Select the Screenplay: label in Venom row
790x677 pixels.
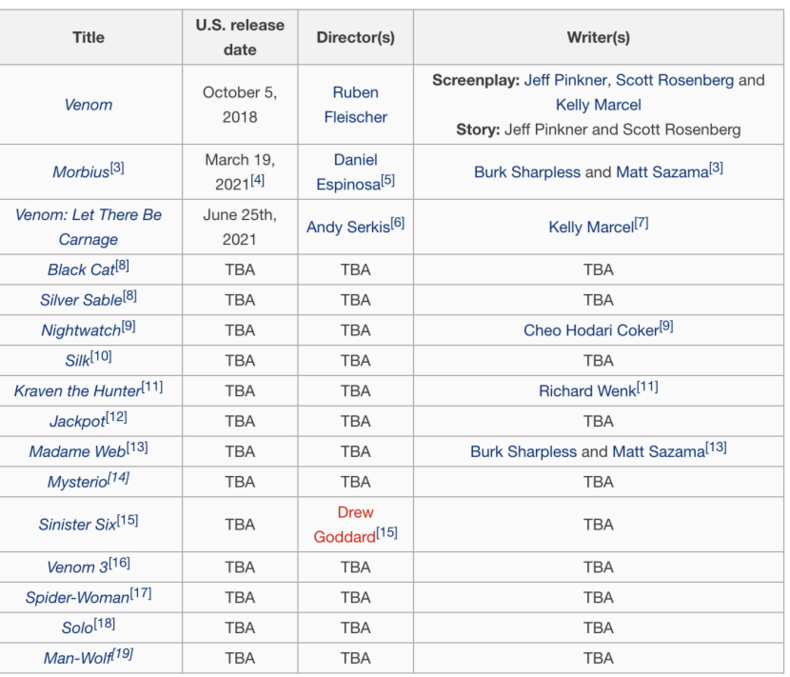(x=476, y=80)
